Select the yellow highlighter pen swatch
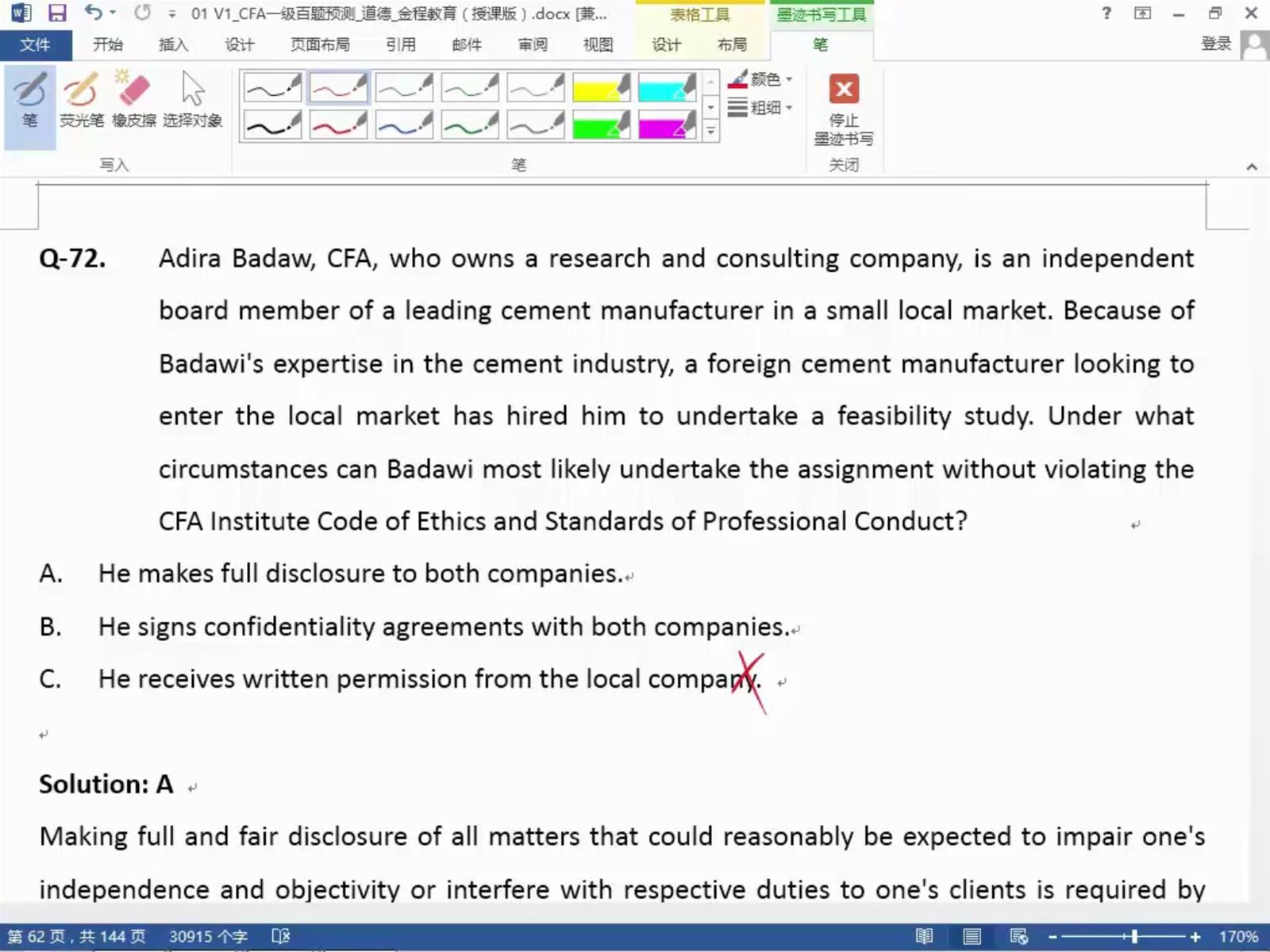Image resolution: width=1270 pixels, height=952 pixels. click(x=601, y=87)
